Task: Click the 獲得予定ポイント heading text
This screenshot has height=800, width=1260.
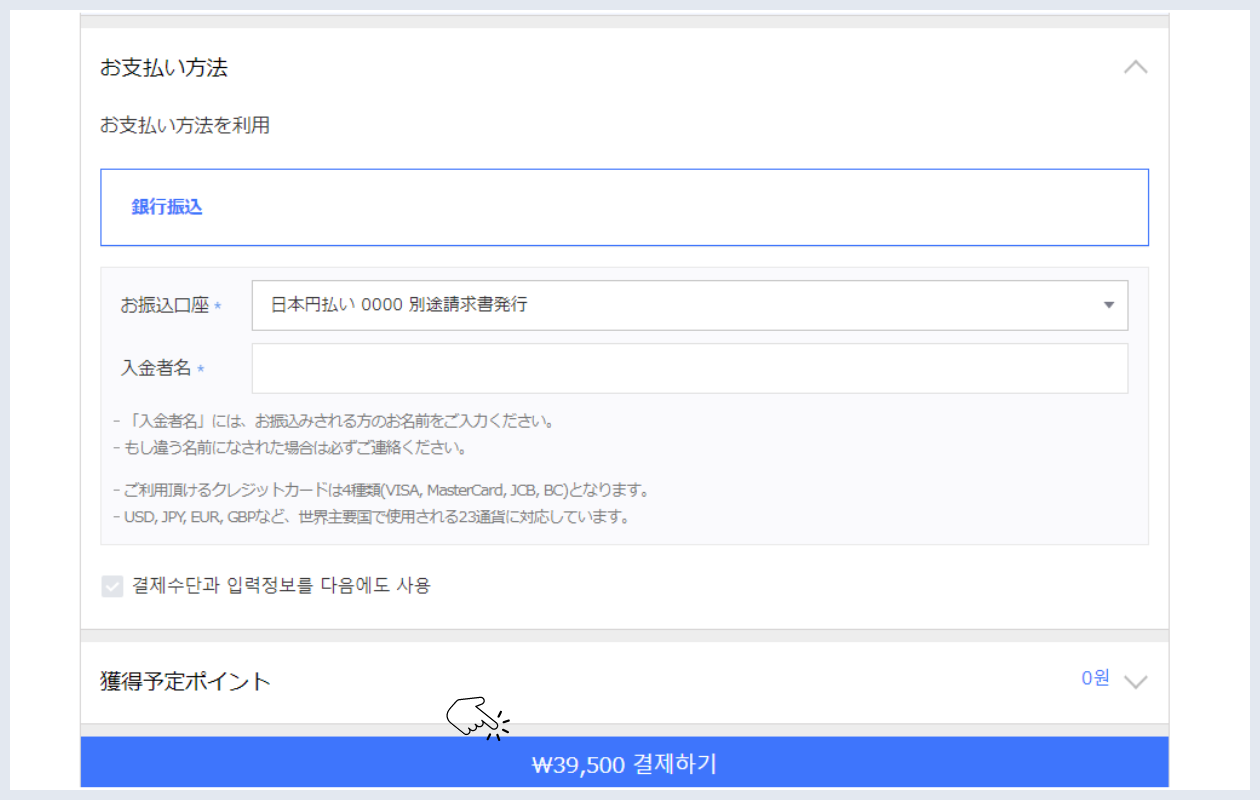Action: pyautogui.click(x=186, y=682)
